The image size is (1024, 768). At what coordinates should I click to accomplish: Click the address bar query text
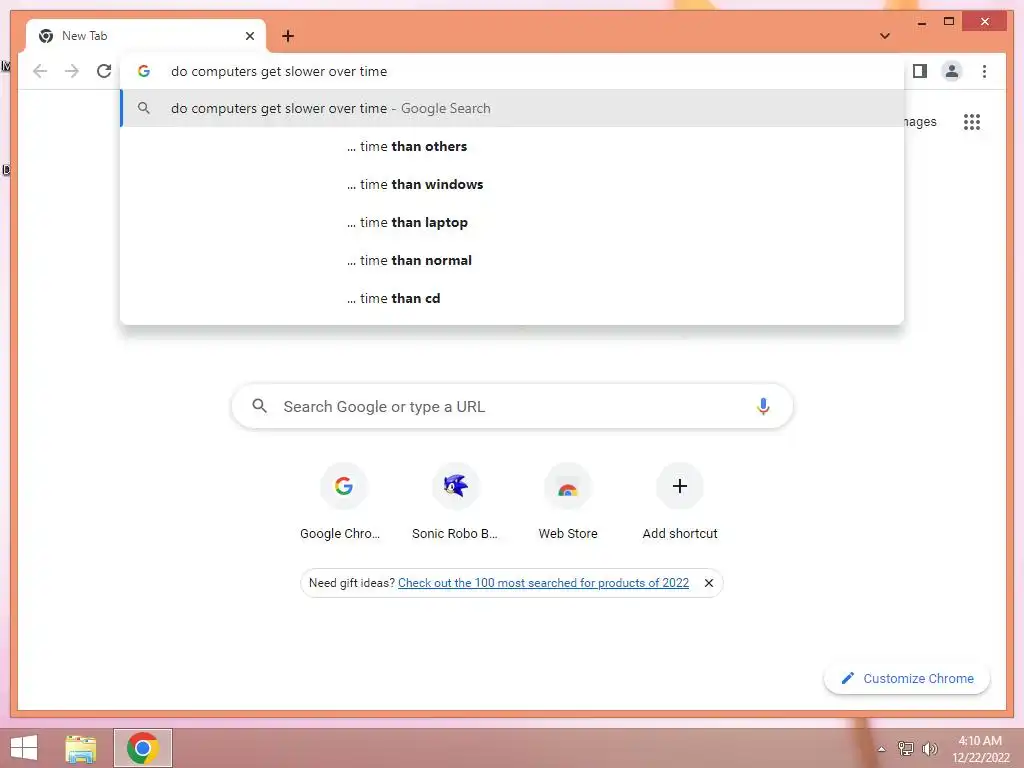[279, 71]
